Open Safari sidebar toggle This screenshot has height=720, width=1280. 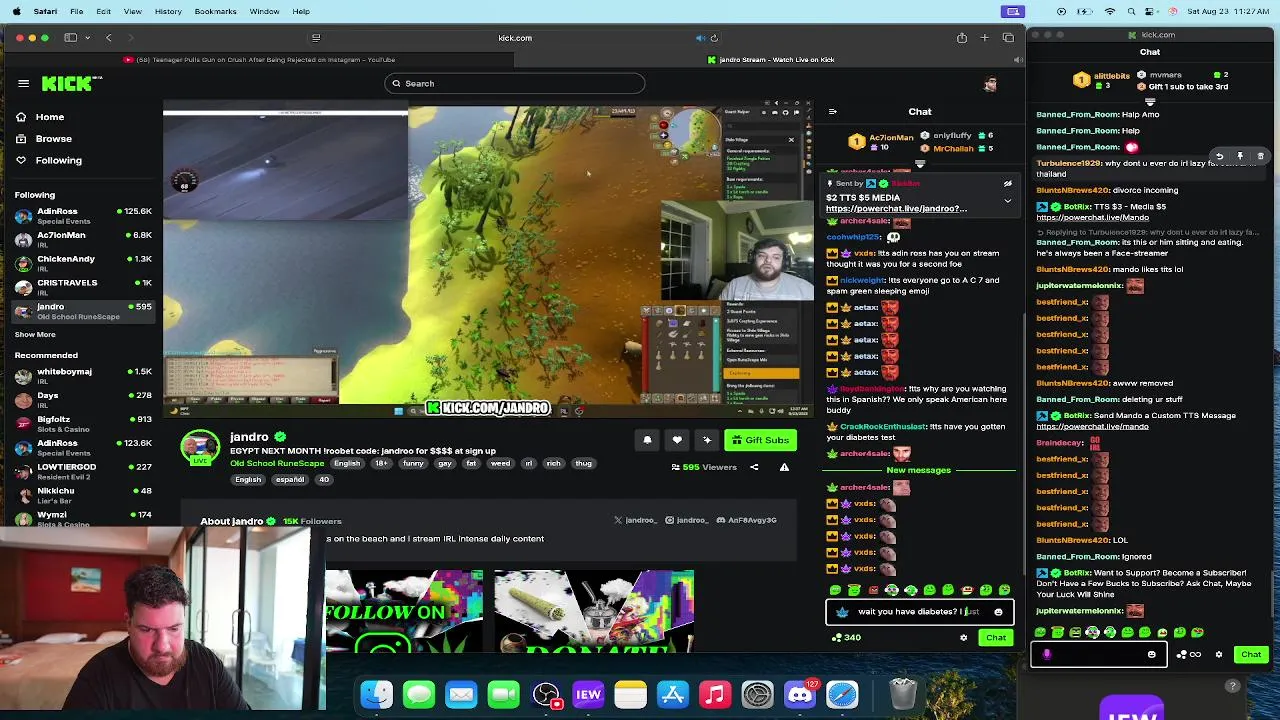pos(70,38)
